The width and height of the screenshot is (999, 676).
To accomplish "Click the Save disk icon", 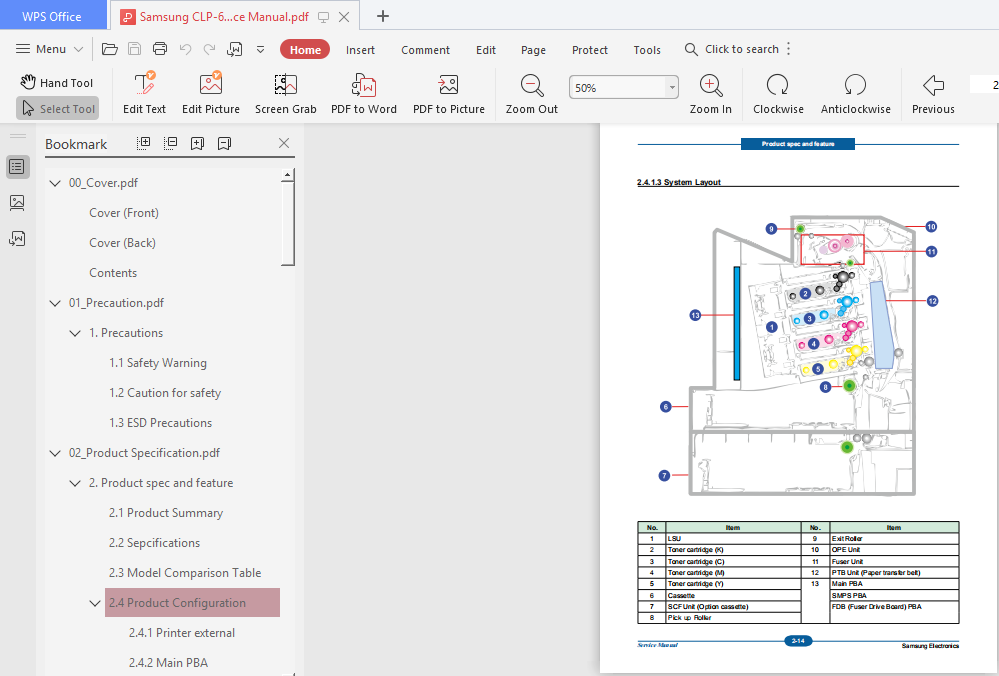I will point(134,49).
